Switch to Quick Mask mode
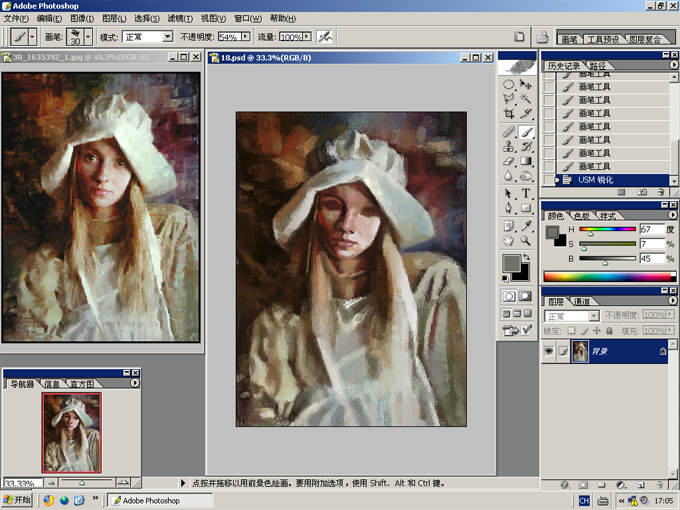 pos(526,296)
